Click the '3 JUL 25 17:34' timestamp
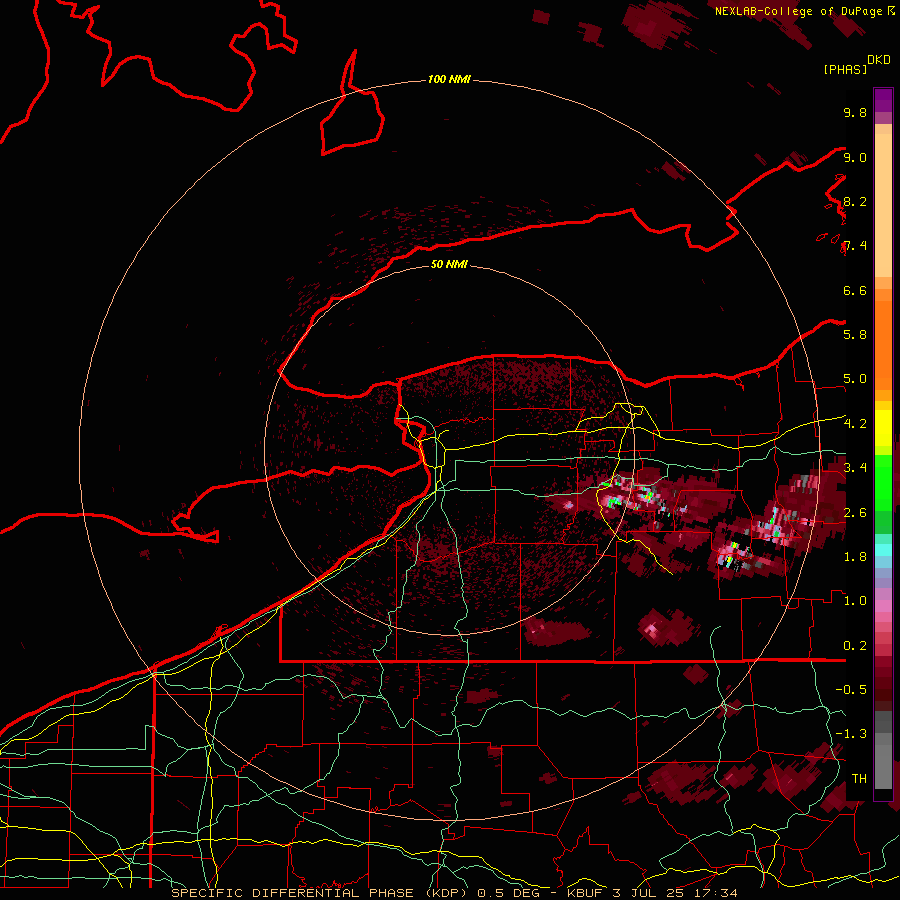This screenshot has height=900, width=900. click(x=676, y=893)
